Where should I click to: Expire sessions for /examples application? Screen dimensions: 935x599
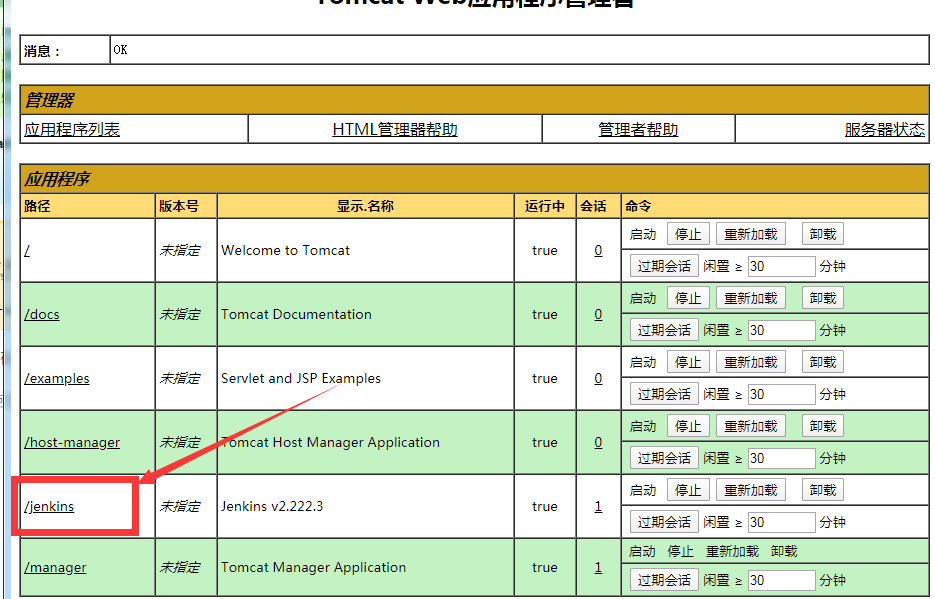click(x=664, y=394)
